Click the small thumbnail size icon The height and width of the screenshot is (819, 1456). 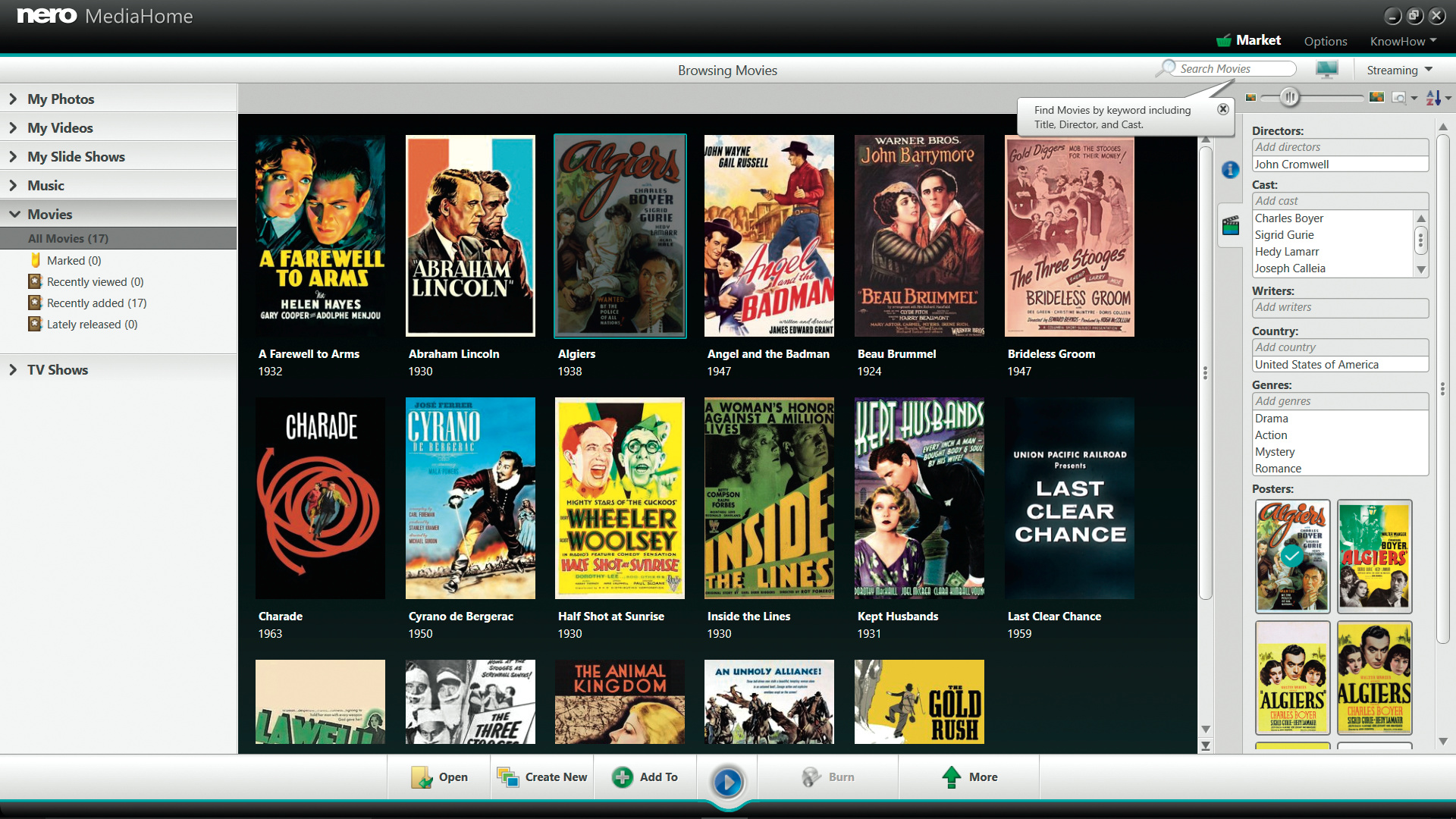pyautogui.click(x=1250, y=97)
